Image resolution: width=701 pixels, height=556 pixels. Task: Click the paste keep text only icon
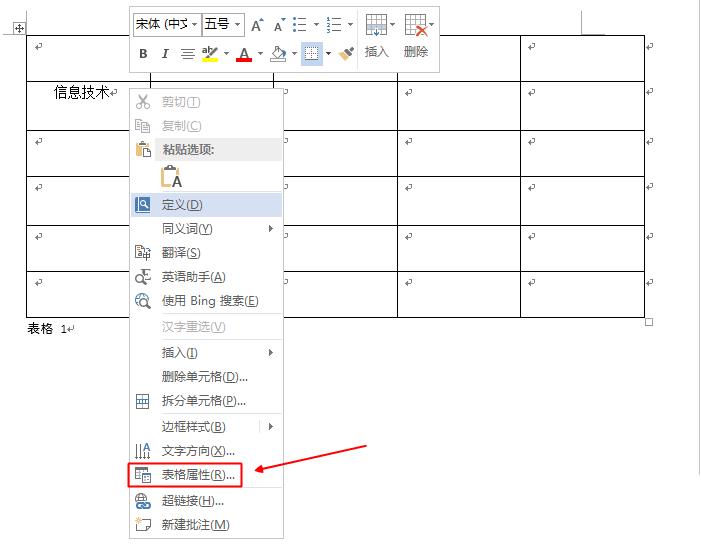coord(171,177)
